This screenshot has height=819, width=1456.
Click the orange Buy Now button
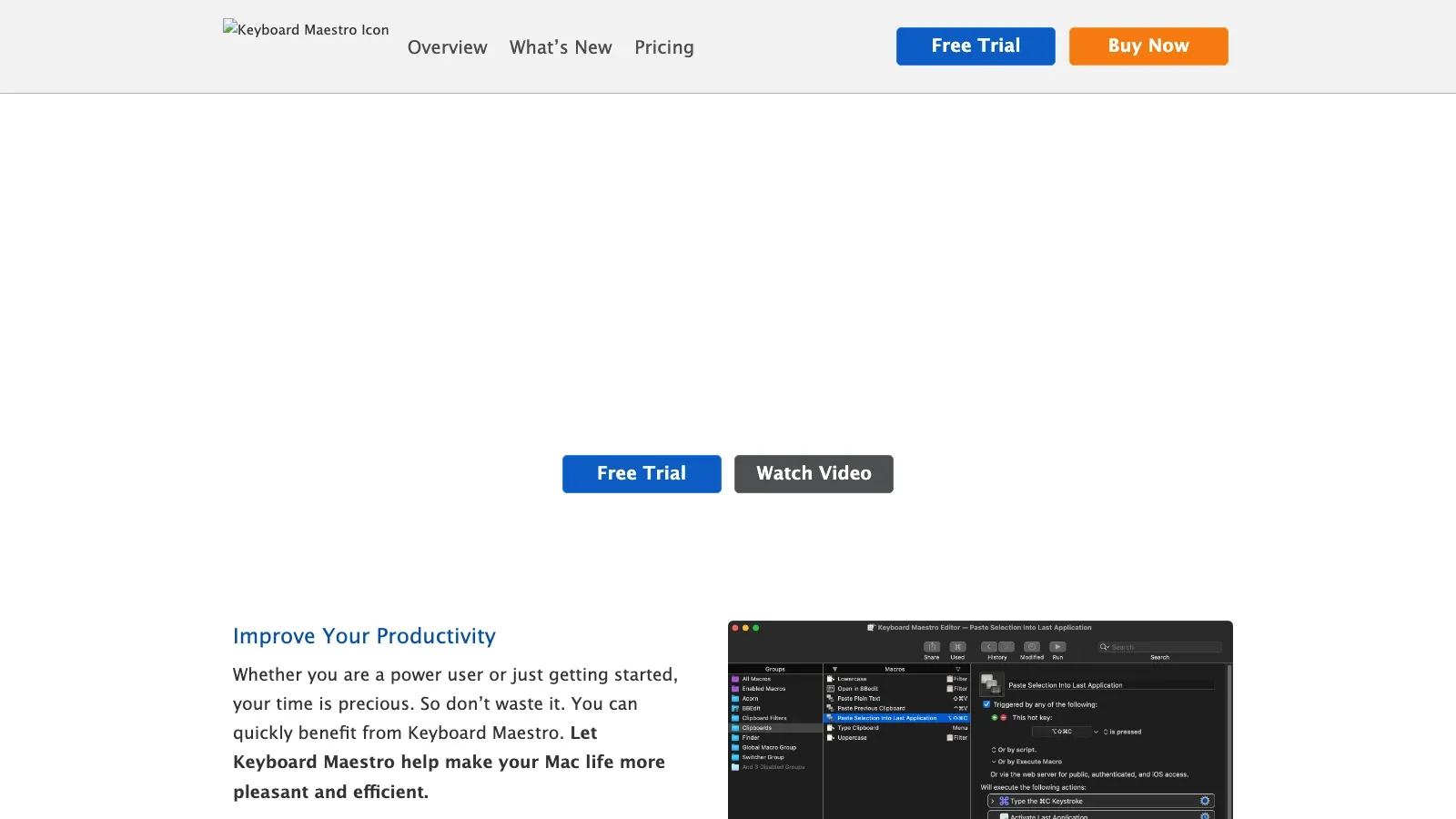click(1148, 46)
